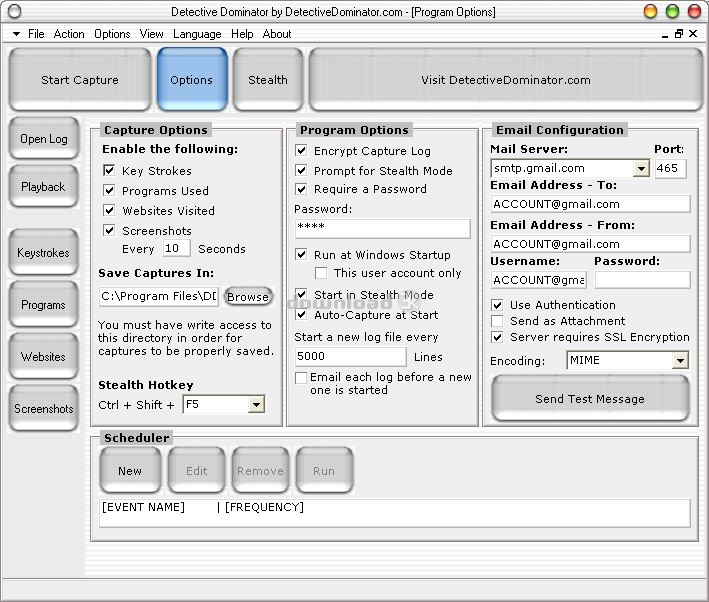Open the Playback sidebar button
709x602 pixels.
(x=43, y=186)
